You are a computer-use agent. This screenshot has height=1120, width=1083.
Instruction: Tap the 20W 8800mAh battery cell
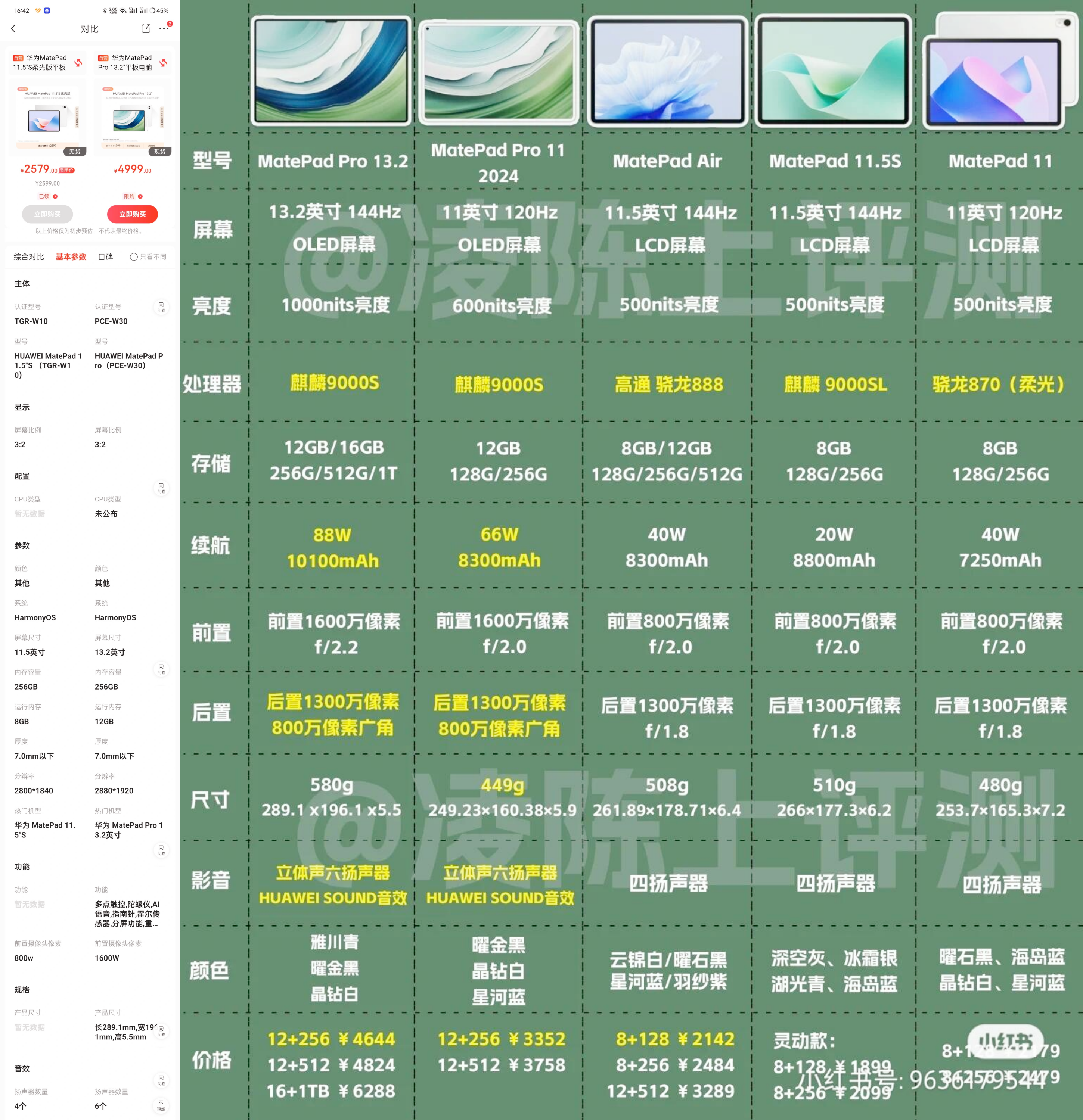(x=834, y=547)
